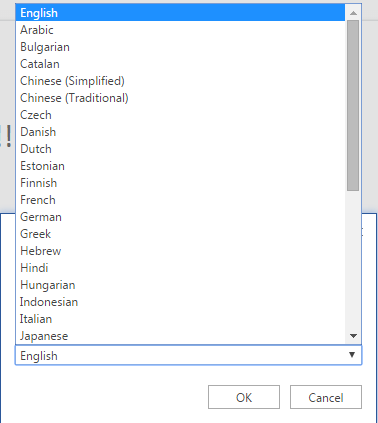This screenshot has width=378, height=423.
Task: Select Hindi language entry
Action: click(x=180, y=268)
